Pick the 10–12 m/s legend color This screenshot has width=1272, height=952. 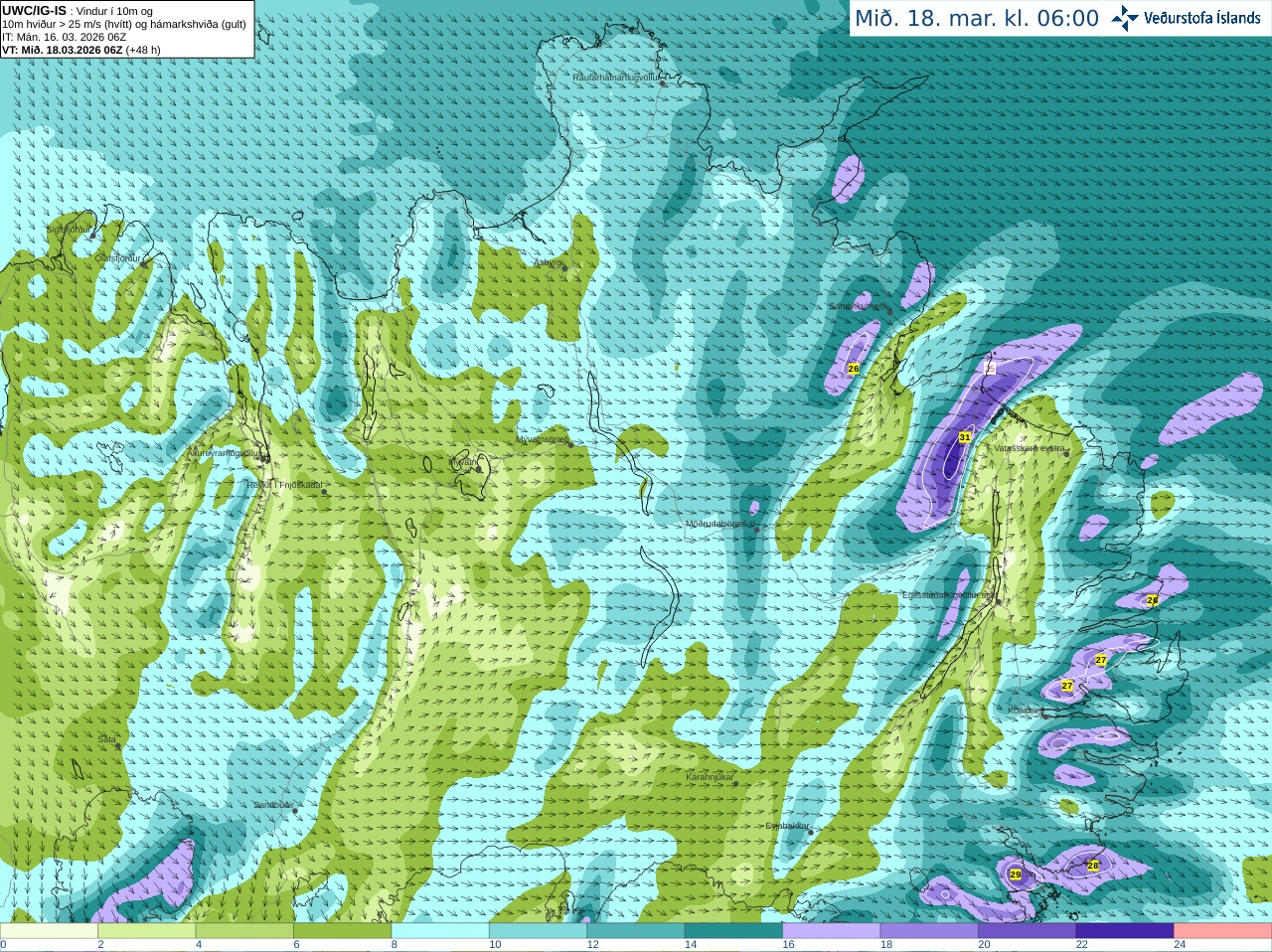click(538, 931)
